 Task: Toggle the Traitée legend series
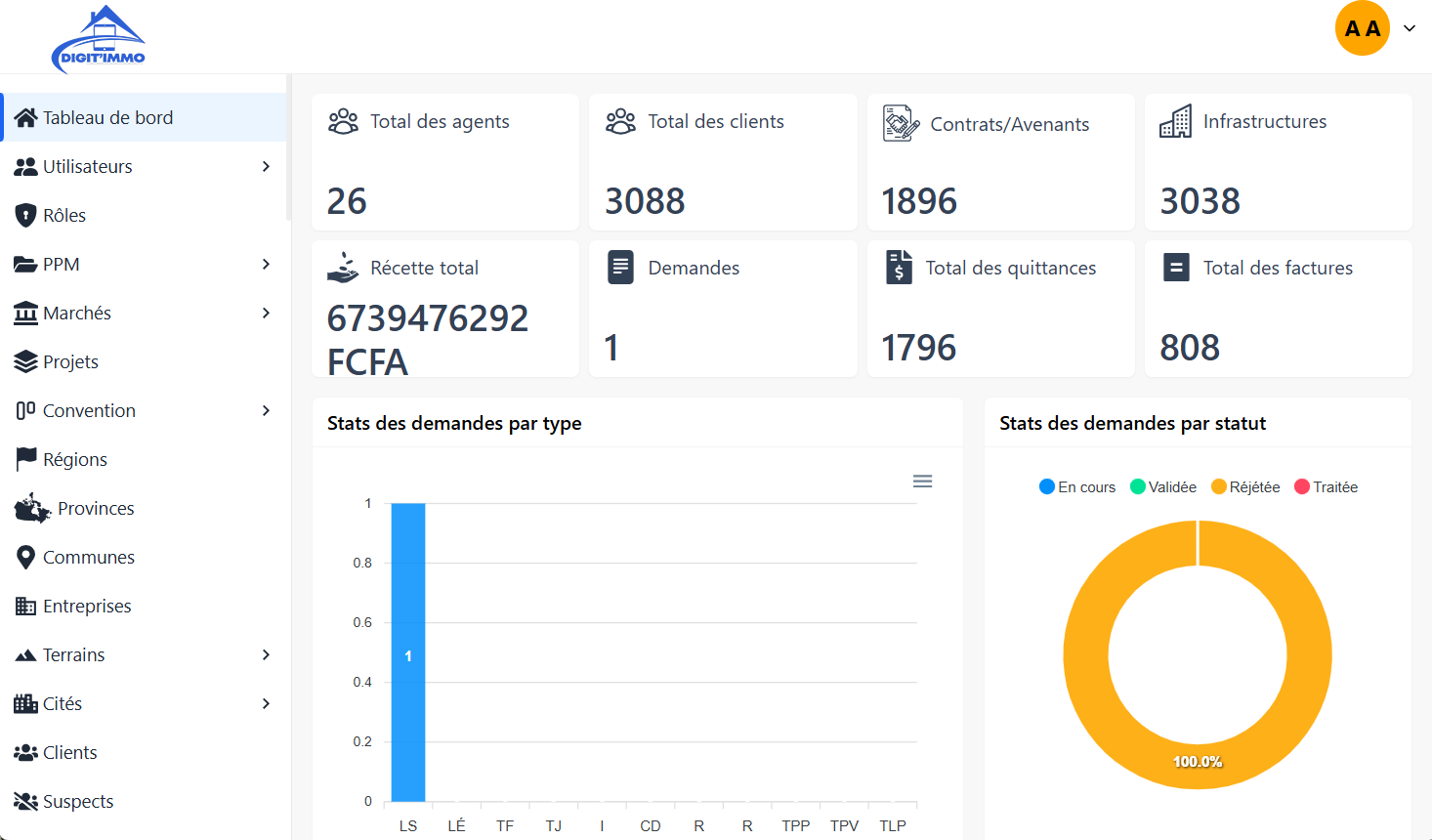(x=1327, y=486)
